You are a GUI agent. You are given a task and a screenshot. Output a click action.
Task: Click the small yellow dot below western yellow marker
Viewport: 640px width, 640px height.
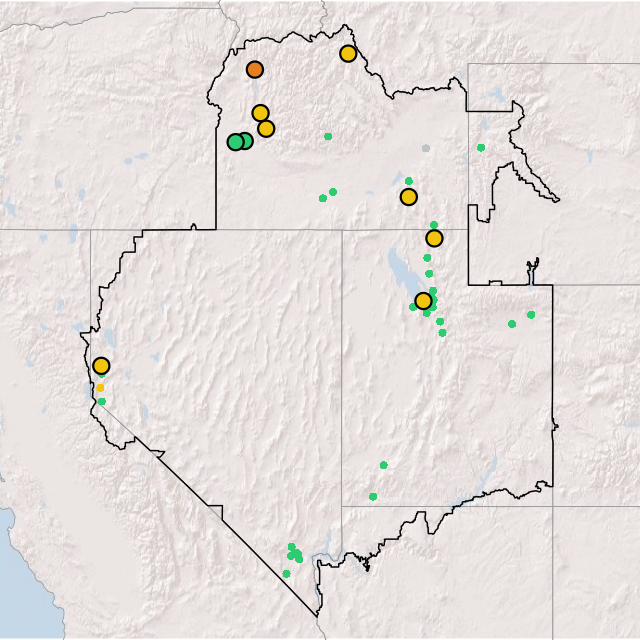[x=100, y=387]
